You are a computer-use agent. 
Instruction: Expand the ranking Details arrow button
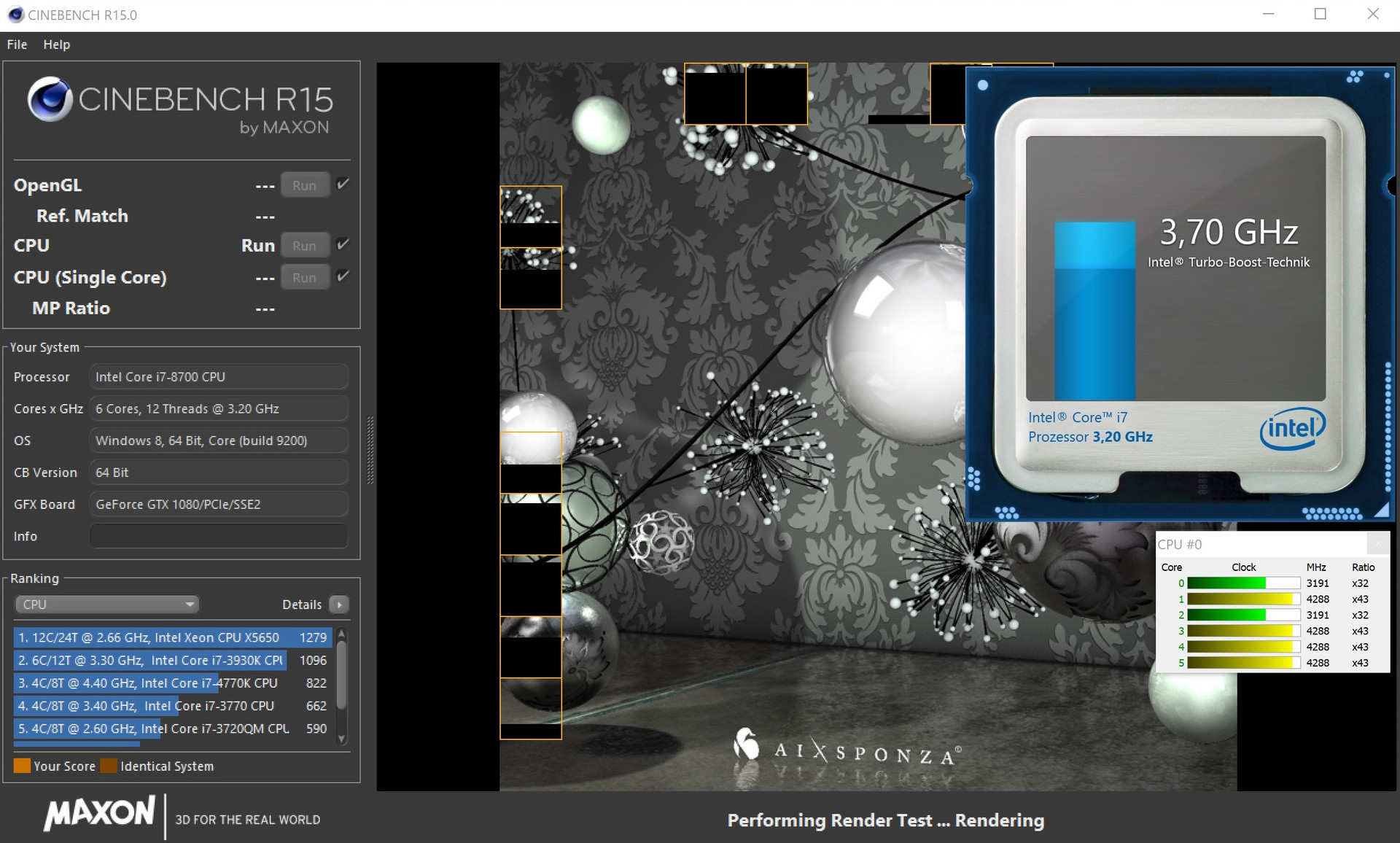click(339, 605)
